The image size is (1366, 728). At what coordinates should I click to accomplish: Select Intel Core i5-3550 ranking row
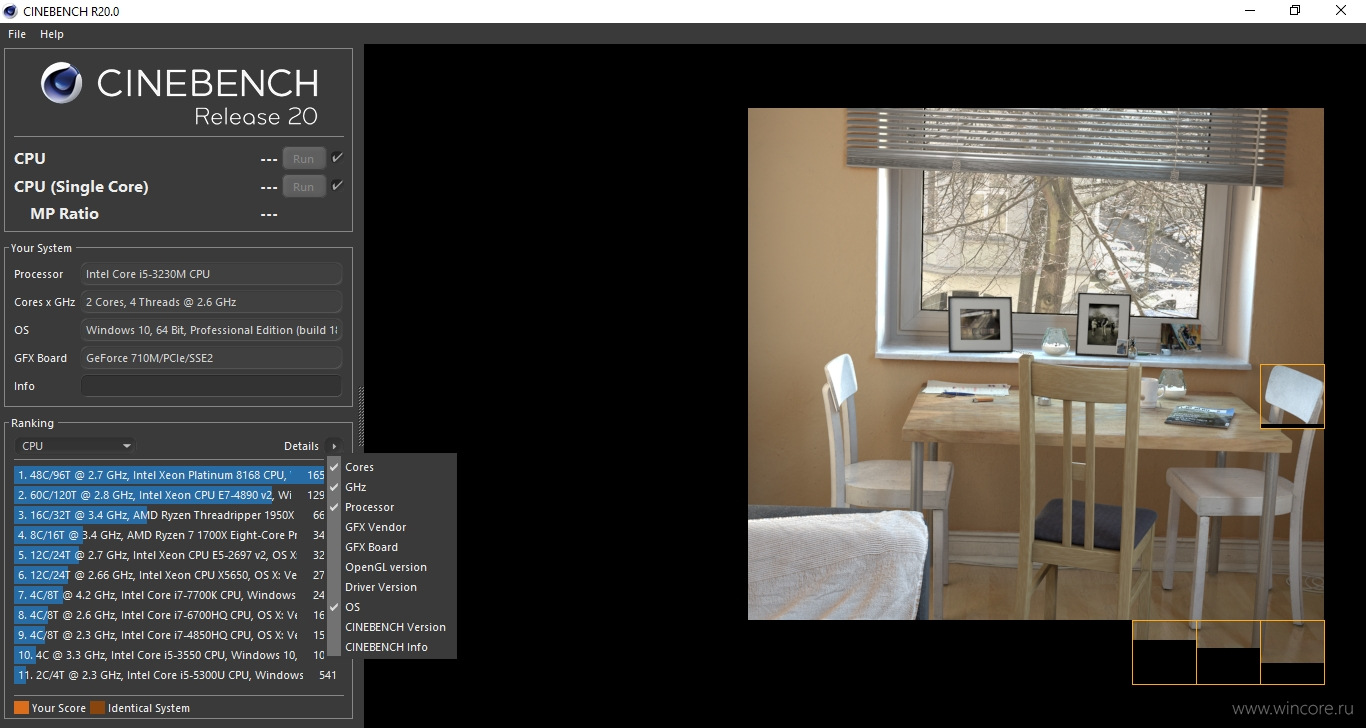(x=170, y=655)
